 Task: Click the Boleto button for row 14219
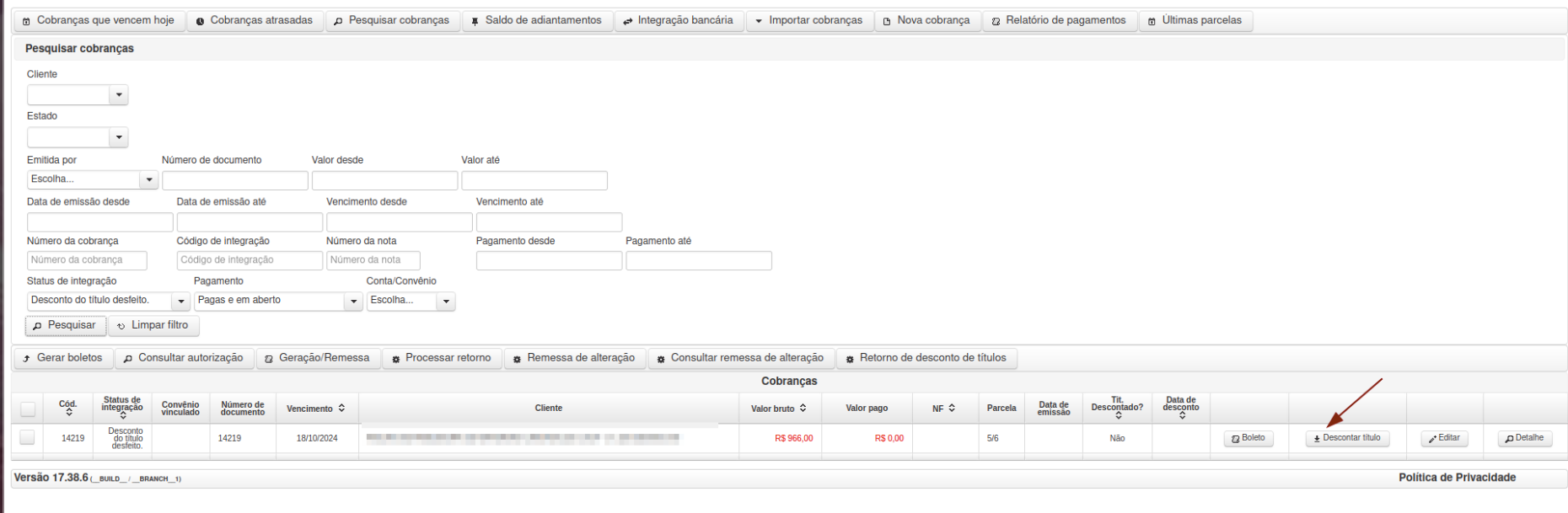tap(1248, 438)
